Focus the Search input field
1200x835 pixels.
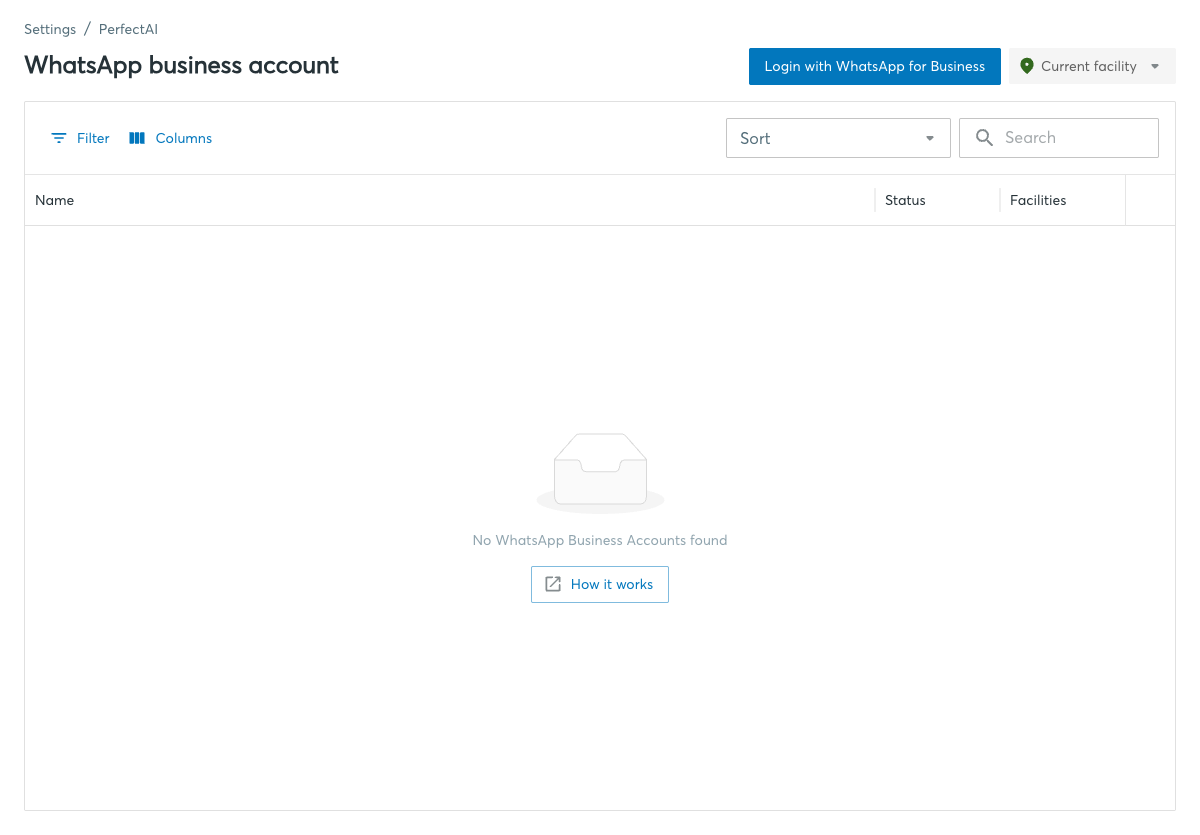(1059, 138)
